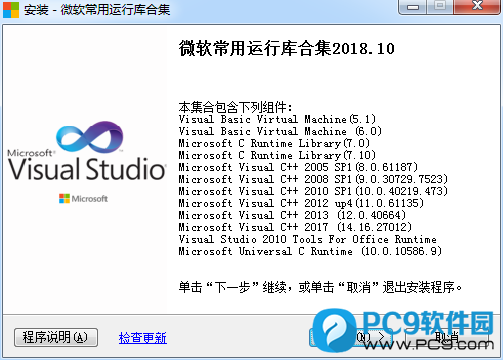The height and width of the screenshot is (360, 503).
Task: Open 程序说明(A) program description
Action: click(56, 337)
